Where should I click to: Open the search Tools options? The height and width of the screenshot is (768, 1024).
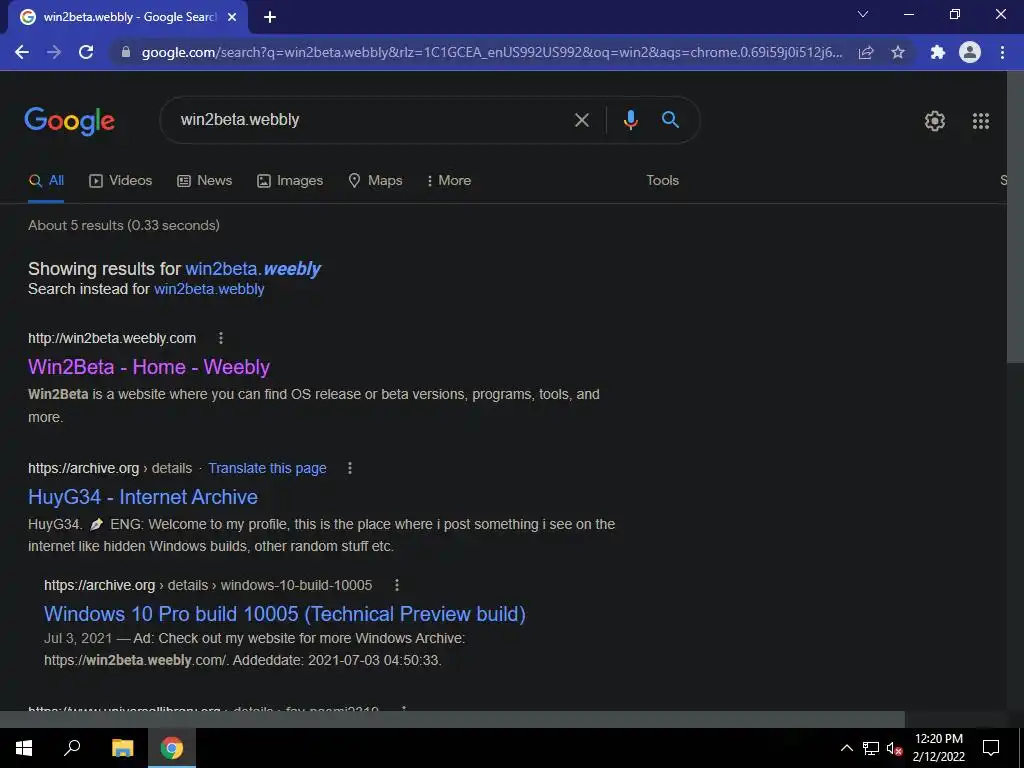coord(662,181)
